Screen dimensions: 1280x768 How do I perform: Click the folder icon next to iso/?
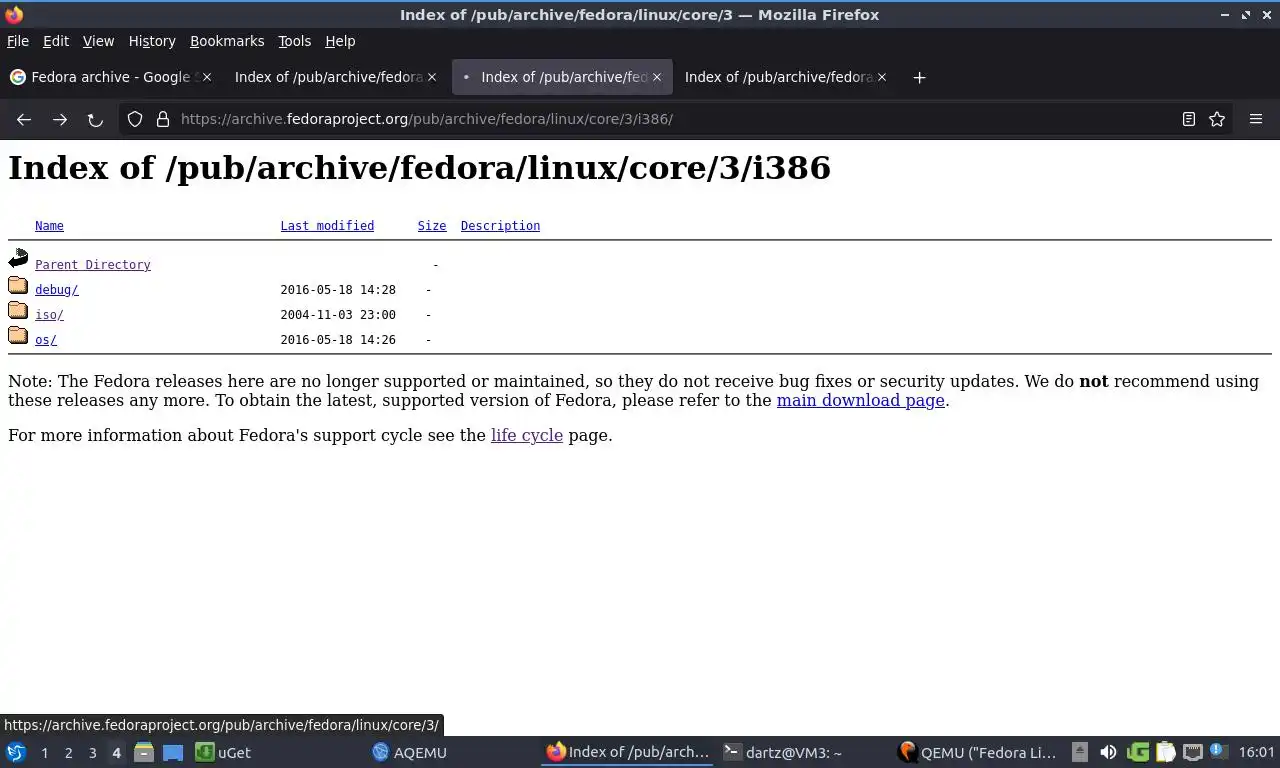[18, 311]
